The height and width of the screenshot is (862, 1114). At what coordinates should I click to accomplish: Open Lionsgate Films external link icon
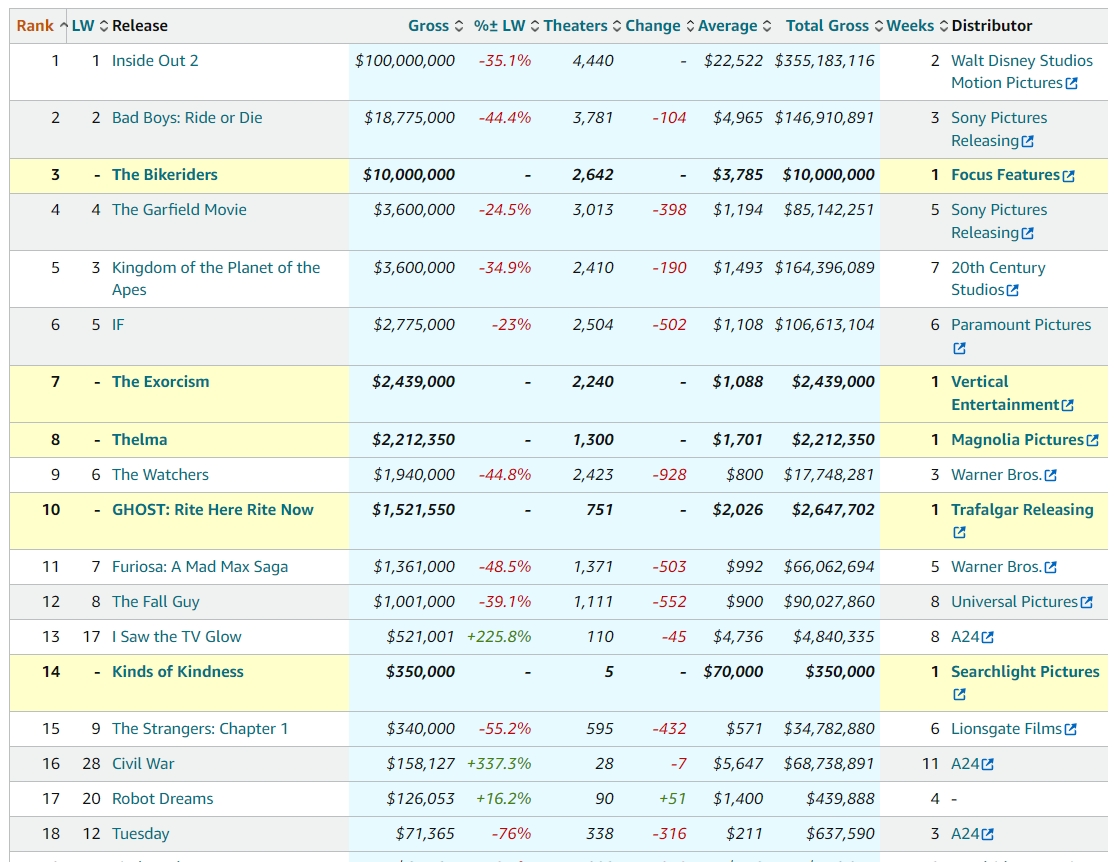coord(1071,729)
